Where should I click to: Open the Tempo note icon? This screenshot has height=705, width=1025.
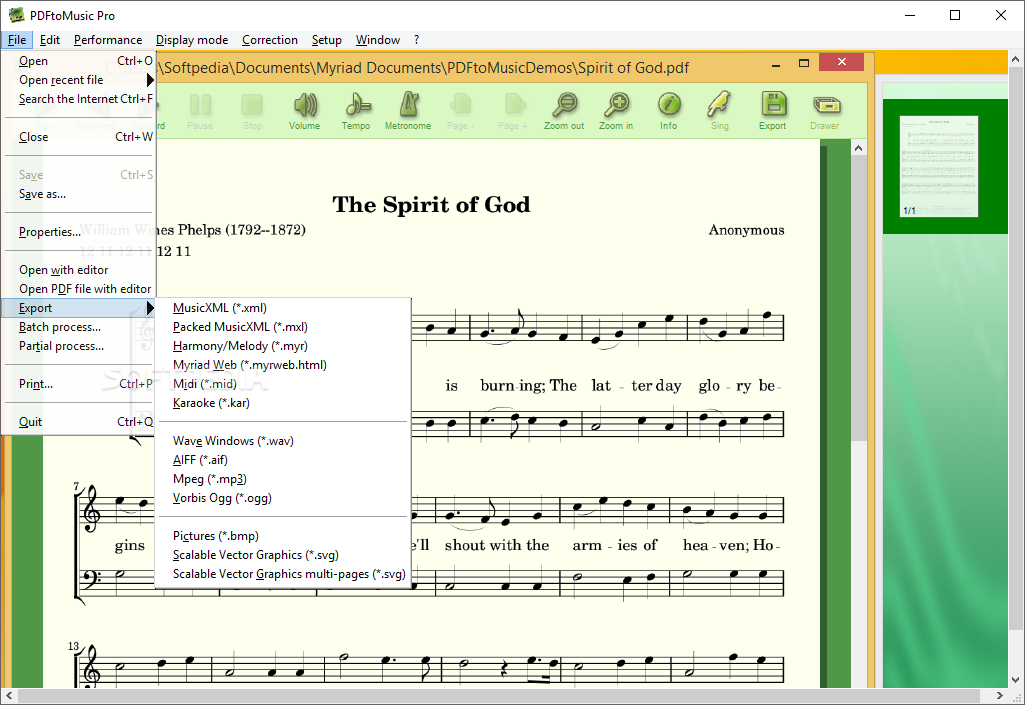(x=357, y=105)
